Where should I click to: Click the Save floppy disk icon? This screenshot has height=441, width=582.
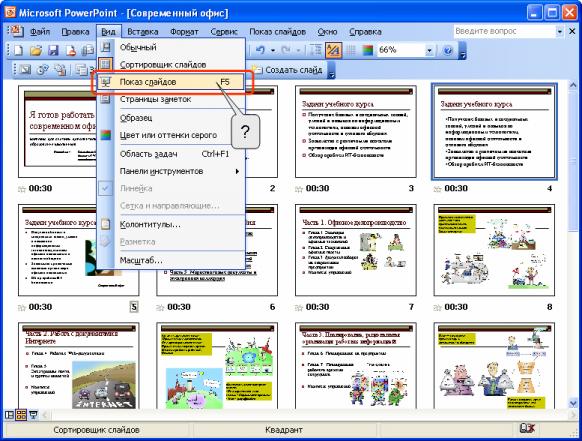point(53,50)
